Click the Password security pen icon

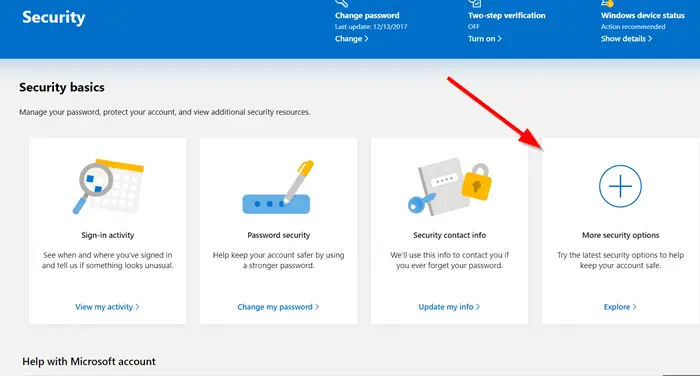pos(278,187)
